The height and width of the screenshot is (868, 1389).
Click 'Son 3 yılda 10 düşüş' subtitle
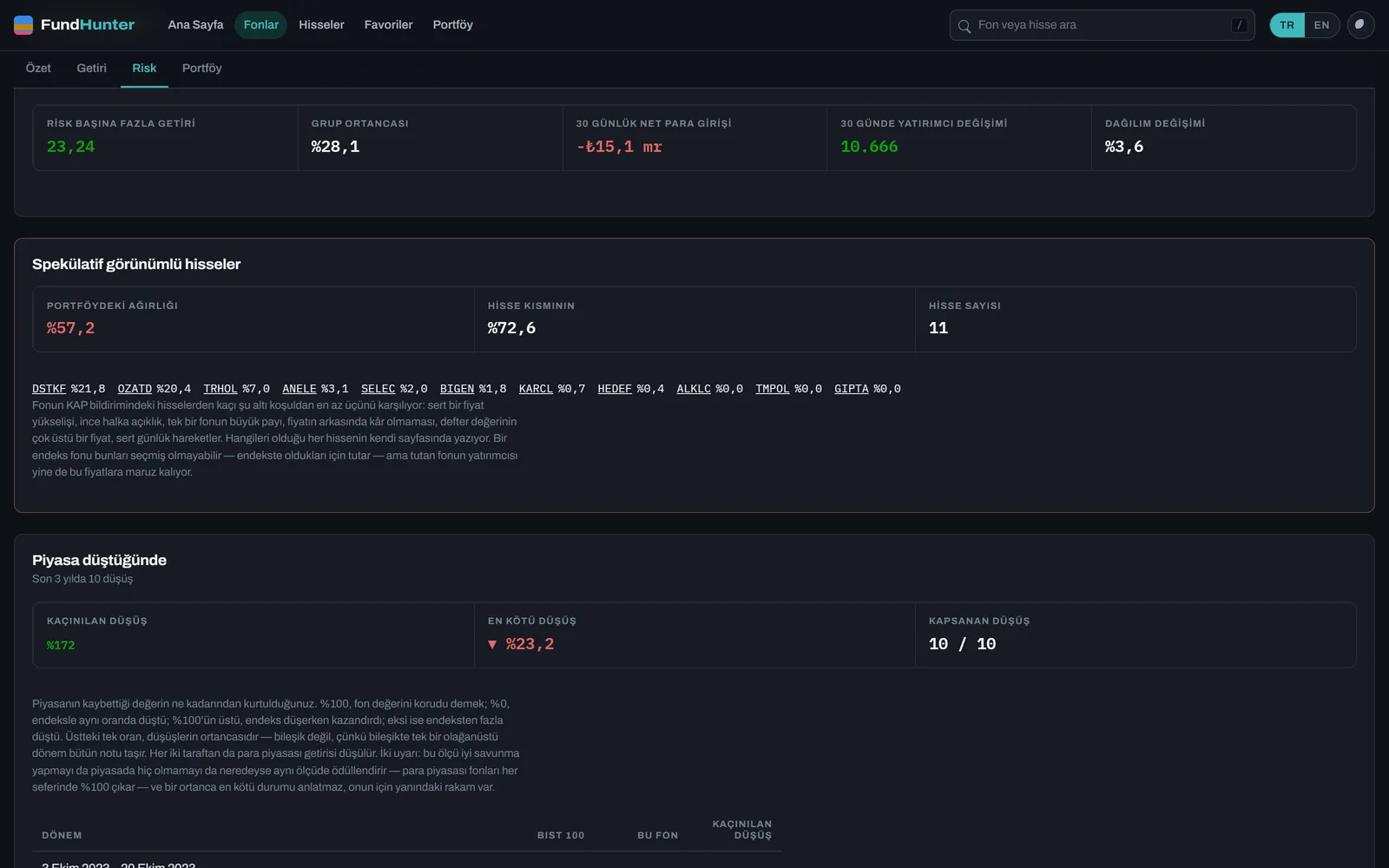click(82, 579)
